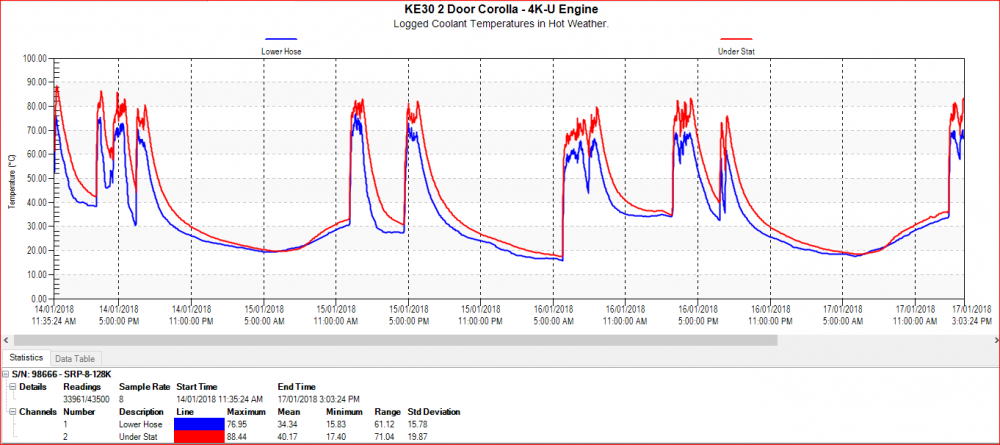Image resolution: width=1000 pixels, height=445 pixels.
Task: Click the Sample Rate column header
Action: coord(144,387)
